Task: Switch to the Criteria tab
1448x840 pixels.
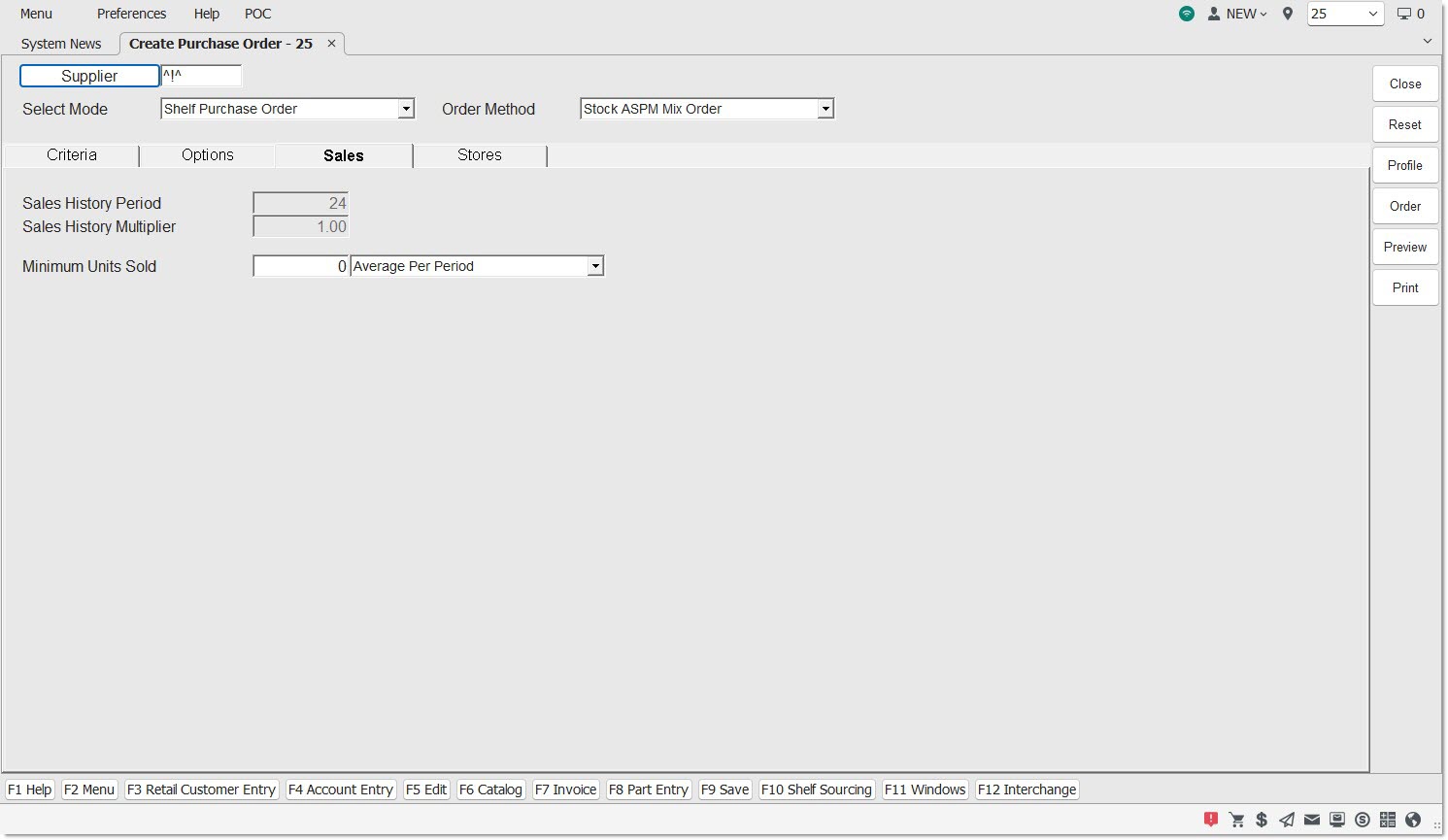Action: point(72,155)
